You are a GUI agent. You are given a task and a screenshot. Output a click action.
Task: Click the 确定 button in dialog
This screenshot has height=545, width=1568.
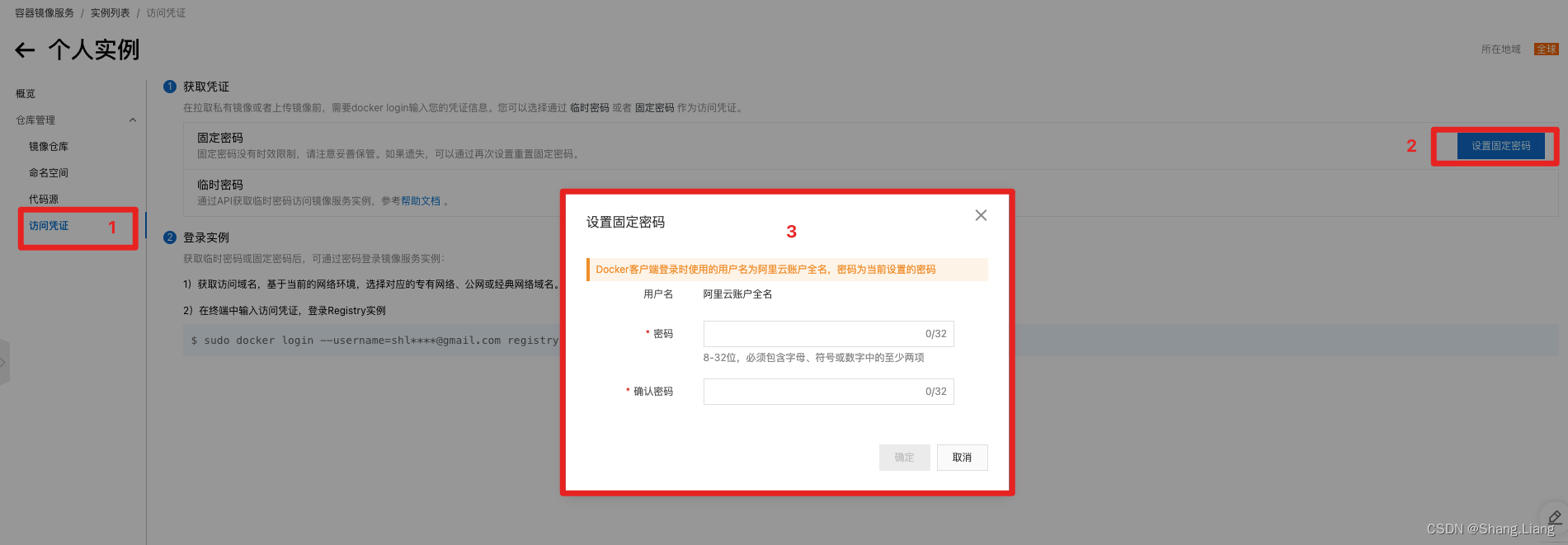[905, 458]
